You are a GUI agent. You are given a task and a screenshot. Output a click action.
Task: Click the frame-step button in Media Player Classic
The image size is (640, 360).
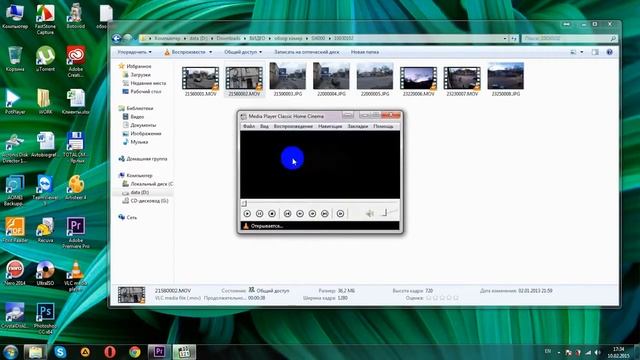340,213
